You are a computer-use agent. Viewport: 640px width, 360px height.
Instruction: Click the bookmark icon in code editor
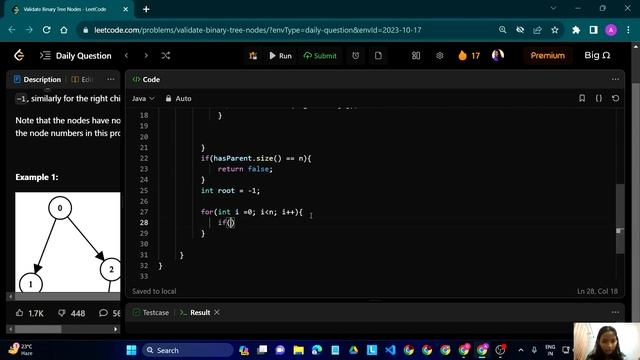click(x=582, y=98)
